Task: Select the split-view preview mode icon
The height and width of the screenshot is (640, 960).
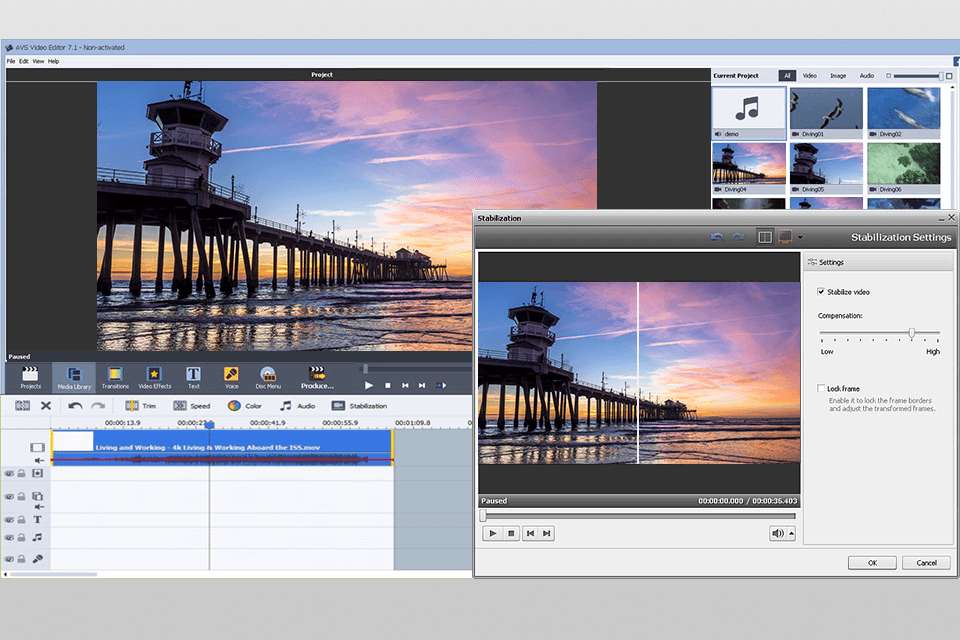Action: click(x=765, y=237)
